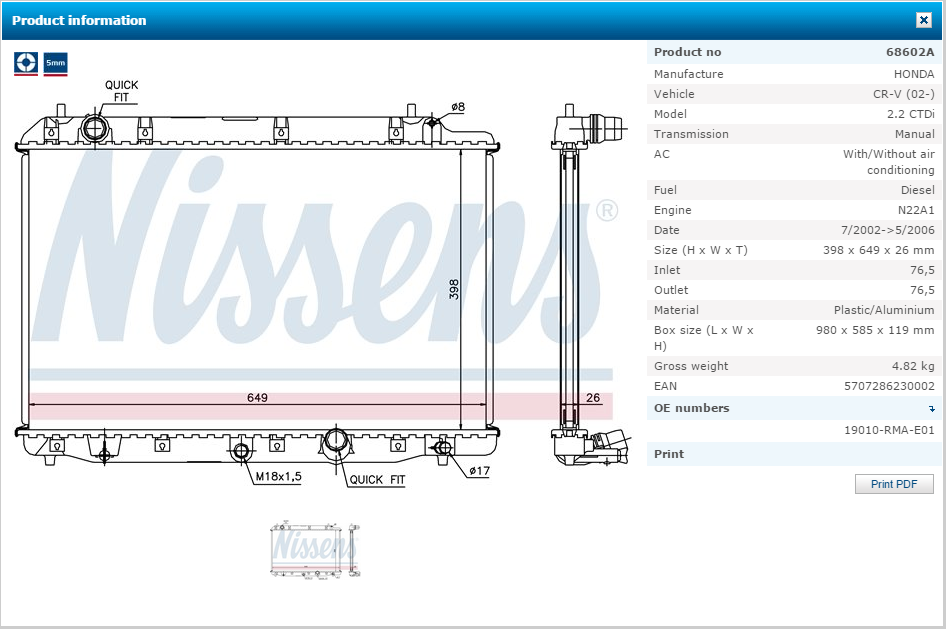Click the Inlet row label
This screenshot has width=946, height=629.
(667, 270)
